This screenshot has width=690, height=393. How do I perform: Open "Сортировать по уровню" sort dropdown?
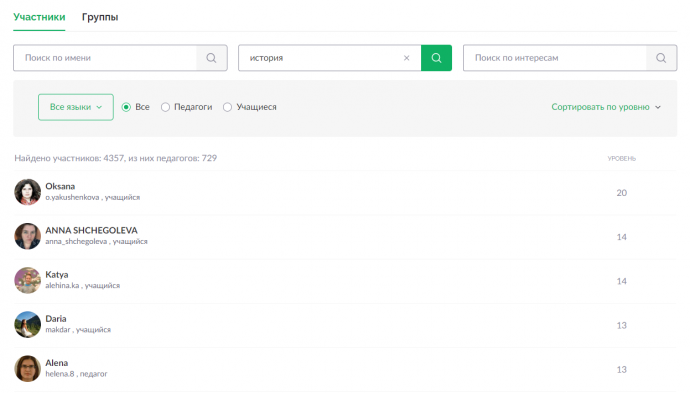pos(606,107)
